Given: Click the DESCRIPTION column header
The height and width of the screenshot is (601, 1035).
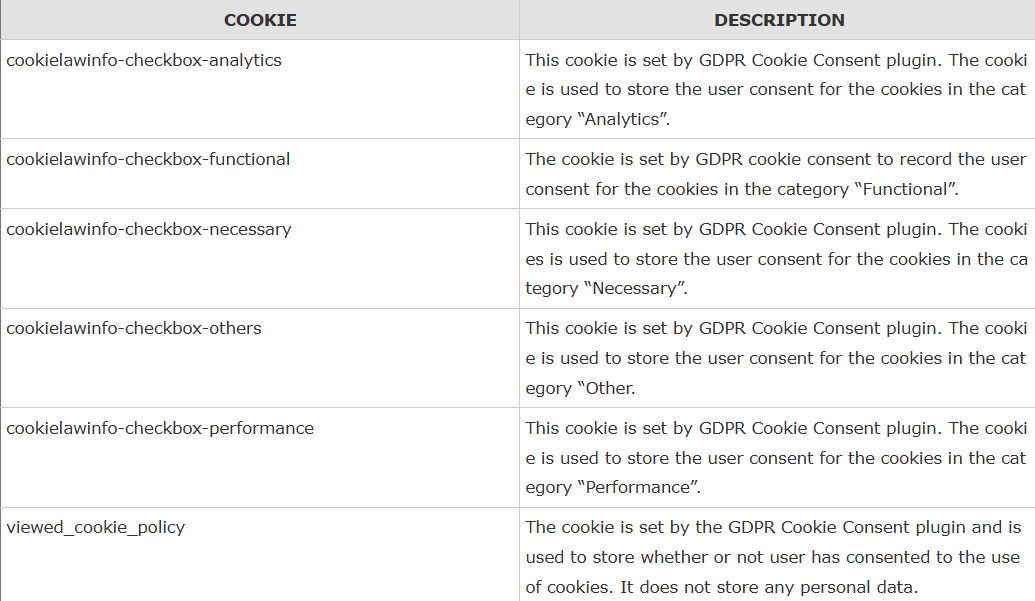Looking at the screenshot, I should pyautogui.click(x=779, y=20).
